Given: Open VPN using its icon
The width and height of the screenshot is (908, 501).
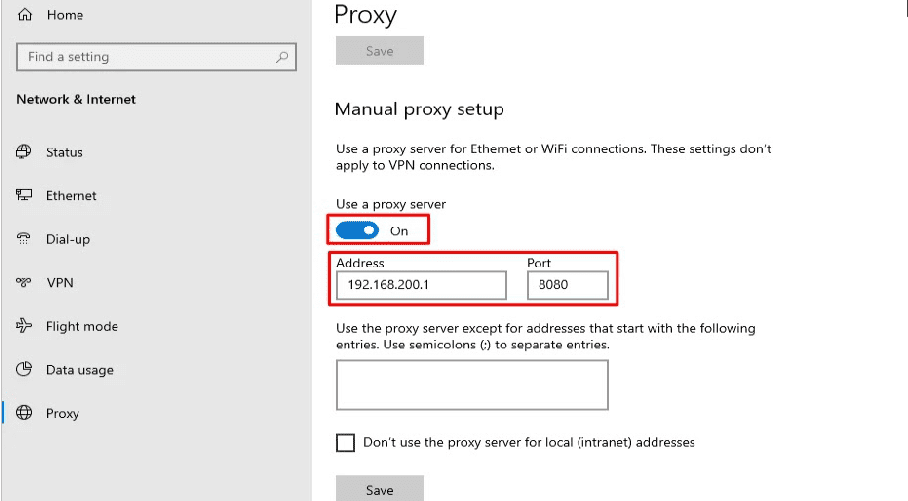Looking at the screenshot, I should point(25,283).
